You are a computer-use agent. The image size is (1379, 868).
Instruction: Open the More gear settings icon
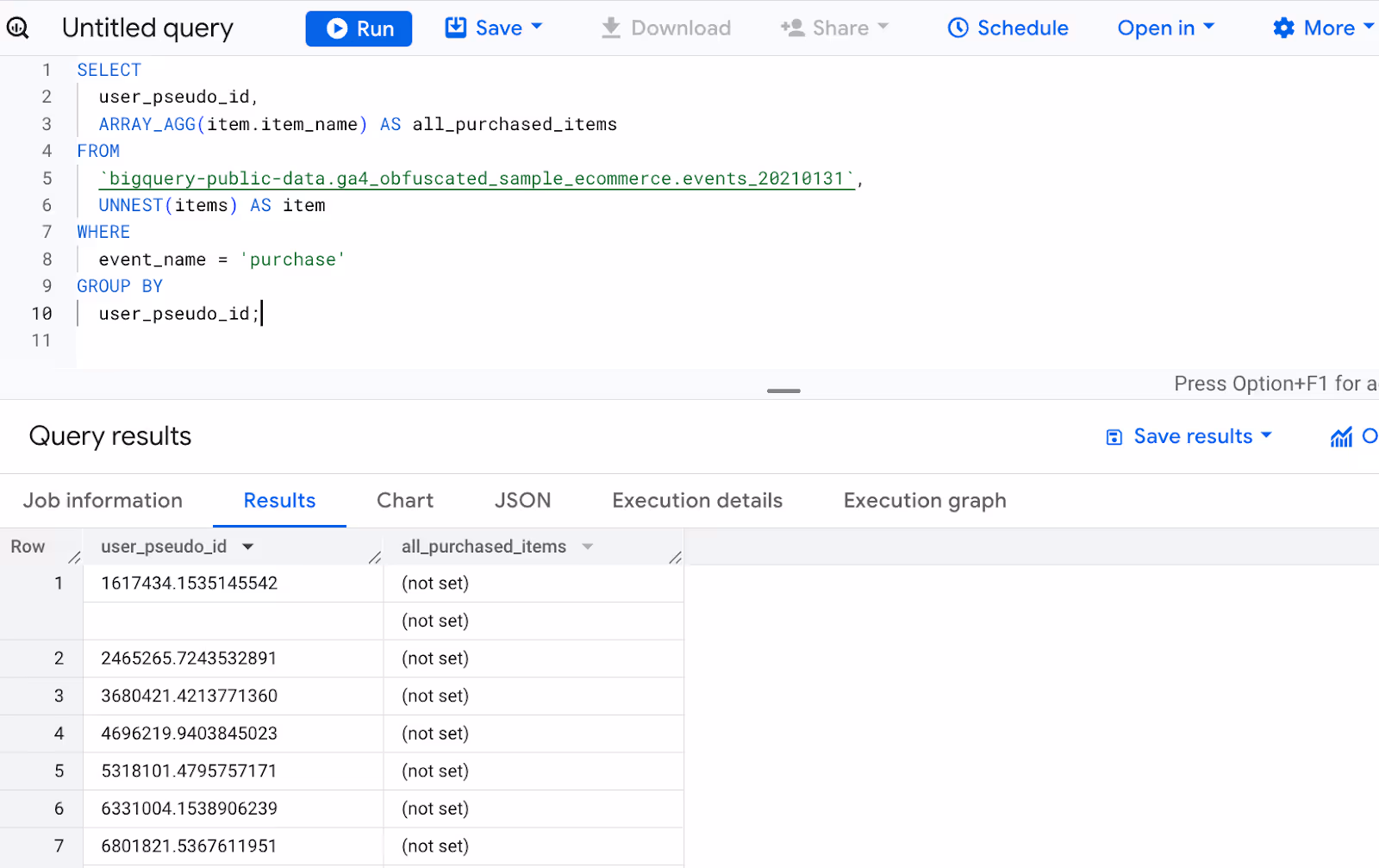(x=1283, y=28)
